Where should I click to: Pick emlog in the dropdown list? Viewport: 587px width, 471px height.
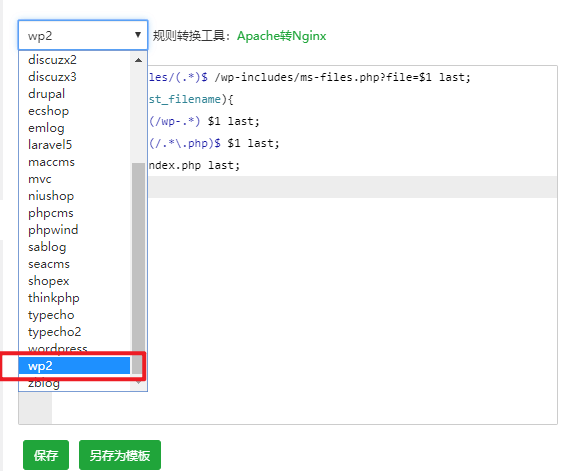(75, 128)
